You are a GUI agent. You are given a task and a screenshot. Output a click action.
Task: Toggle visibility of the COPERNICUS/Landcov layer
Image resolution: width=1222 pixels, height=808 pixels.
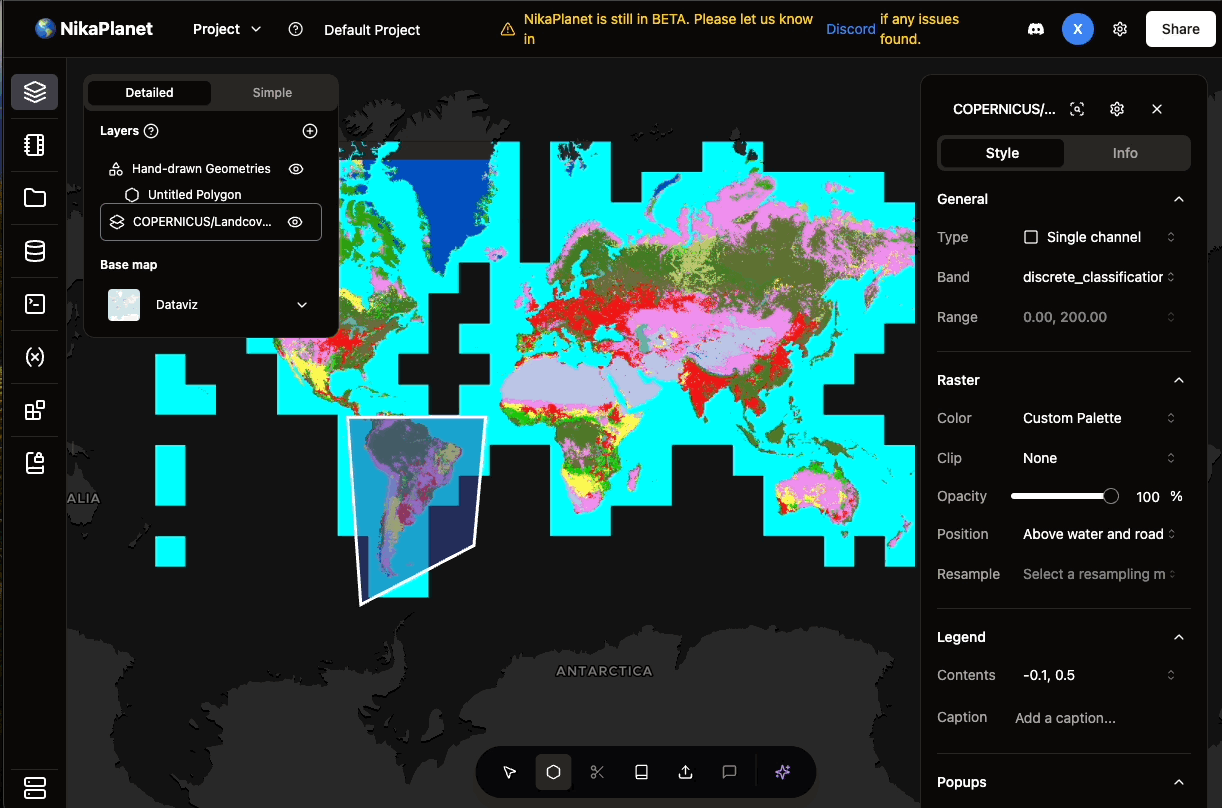coord(295,221)
